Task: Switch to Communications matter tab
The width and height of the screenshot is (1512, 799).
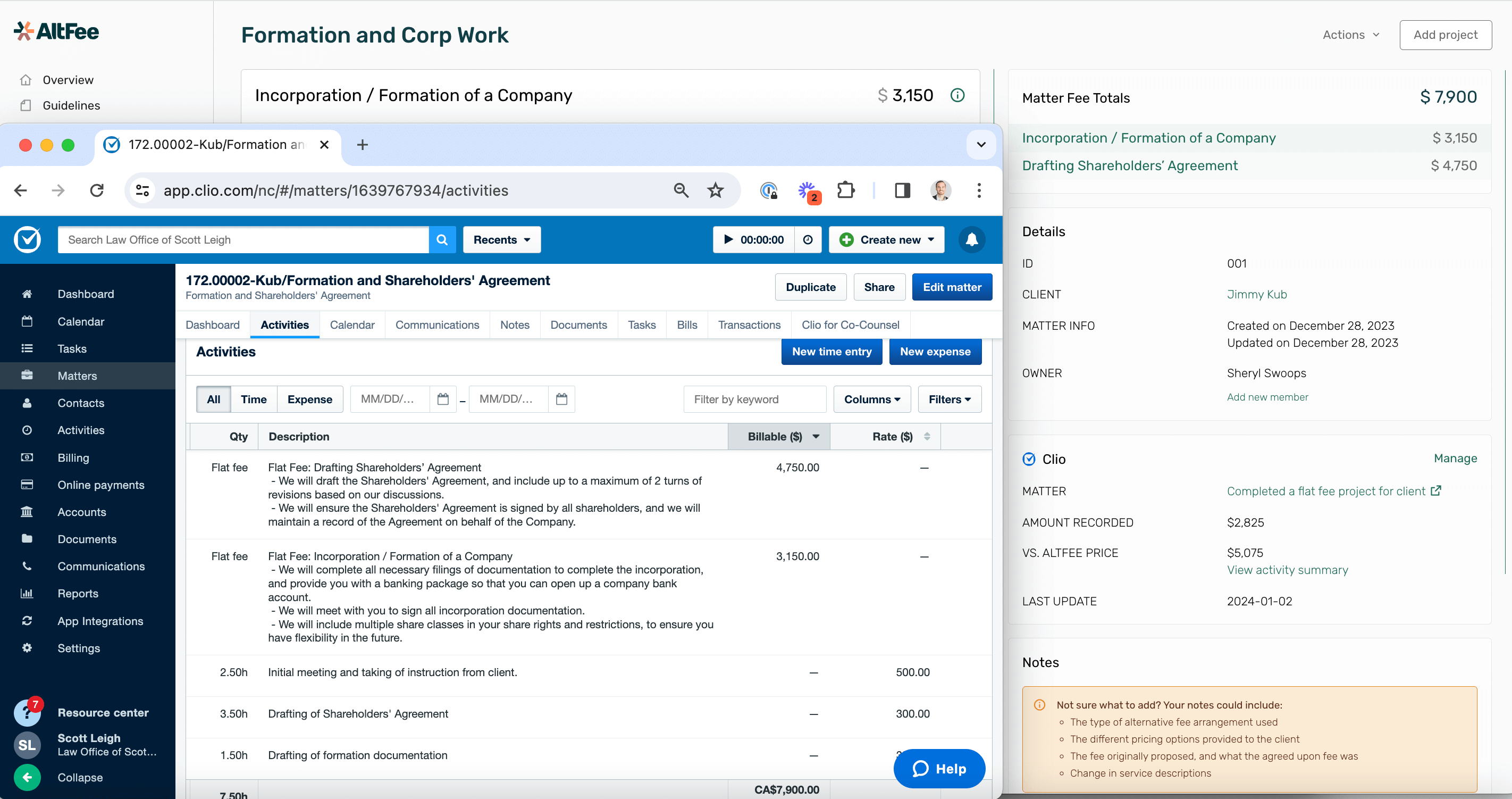Action: (x=438, y=325)
